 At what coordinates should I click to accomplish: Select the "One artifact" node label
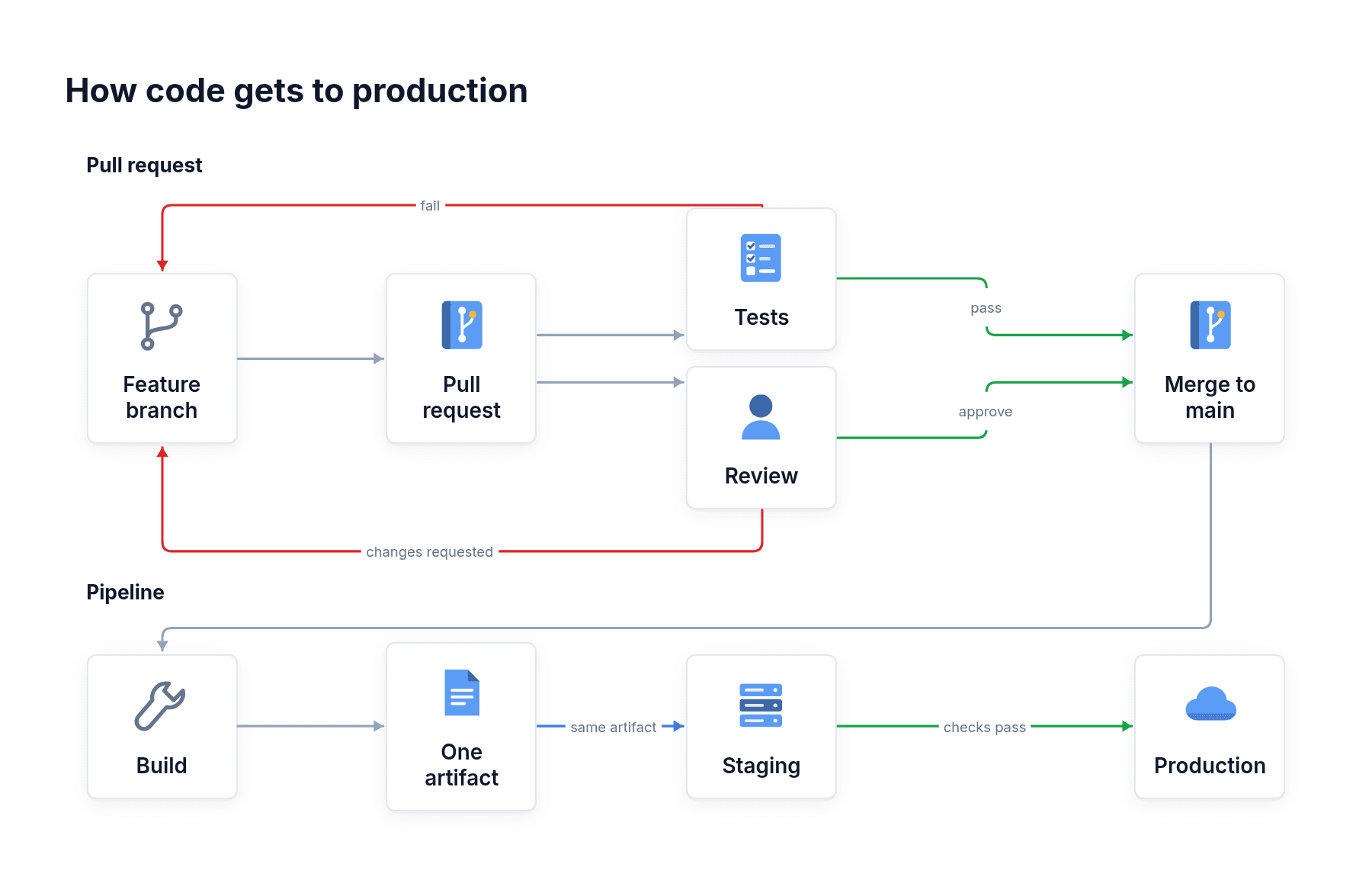pos(462,765)
